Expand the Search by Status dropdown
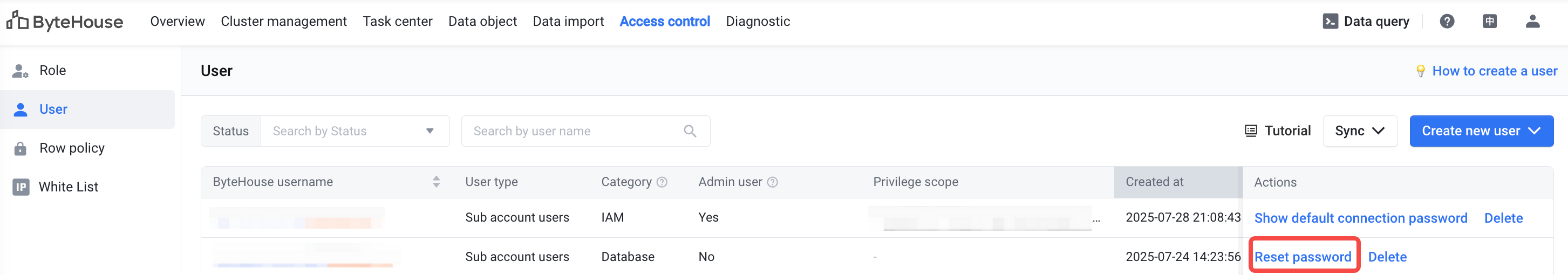This screenshot has height=275, width=1568. coord(355,131)
